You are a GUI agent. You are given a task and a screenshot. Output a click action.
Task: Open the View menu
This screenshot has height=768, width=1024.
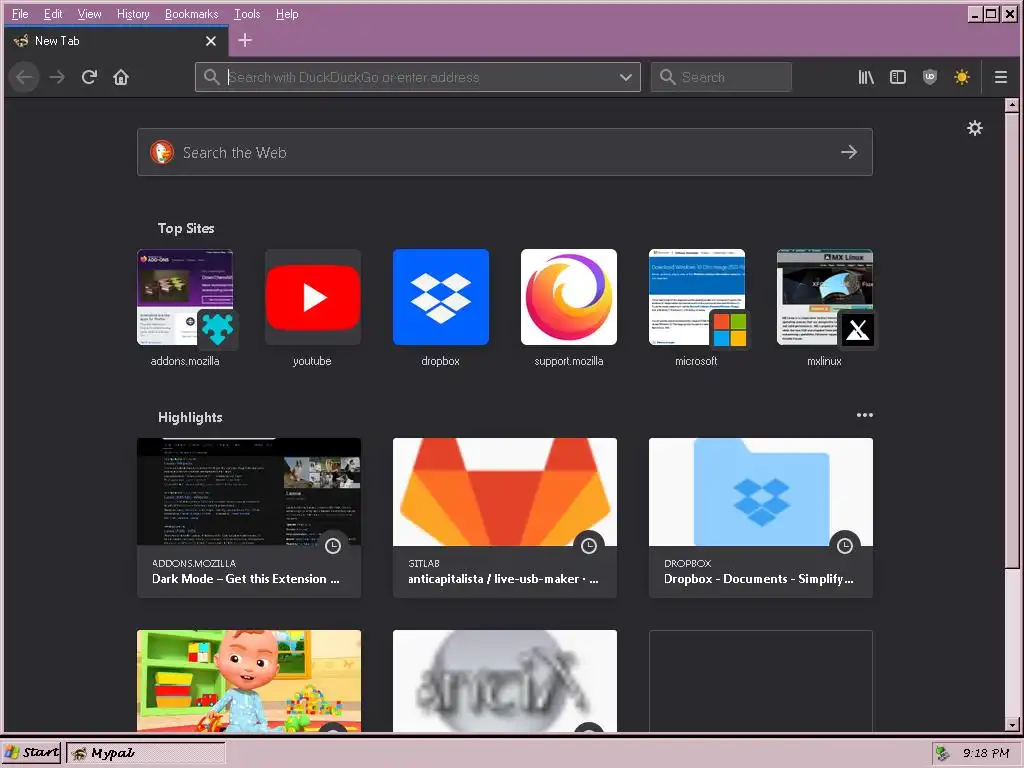coord(89,14)
